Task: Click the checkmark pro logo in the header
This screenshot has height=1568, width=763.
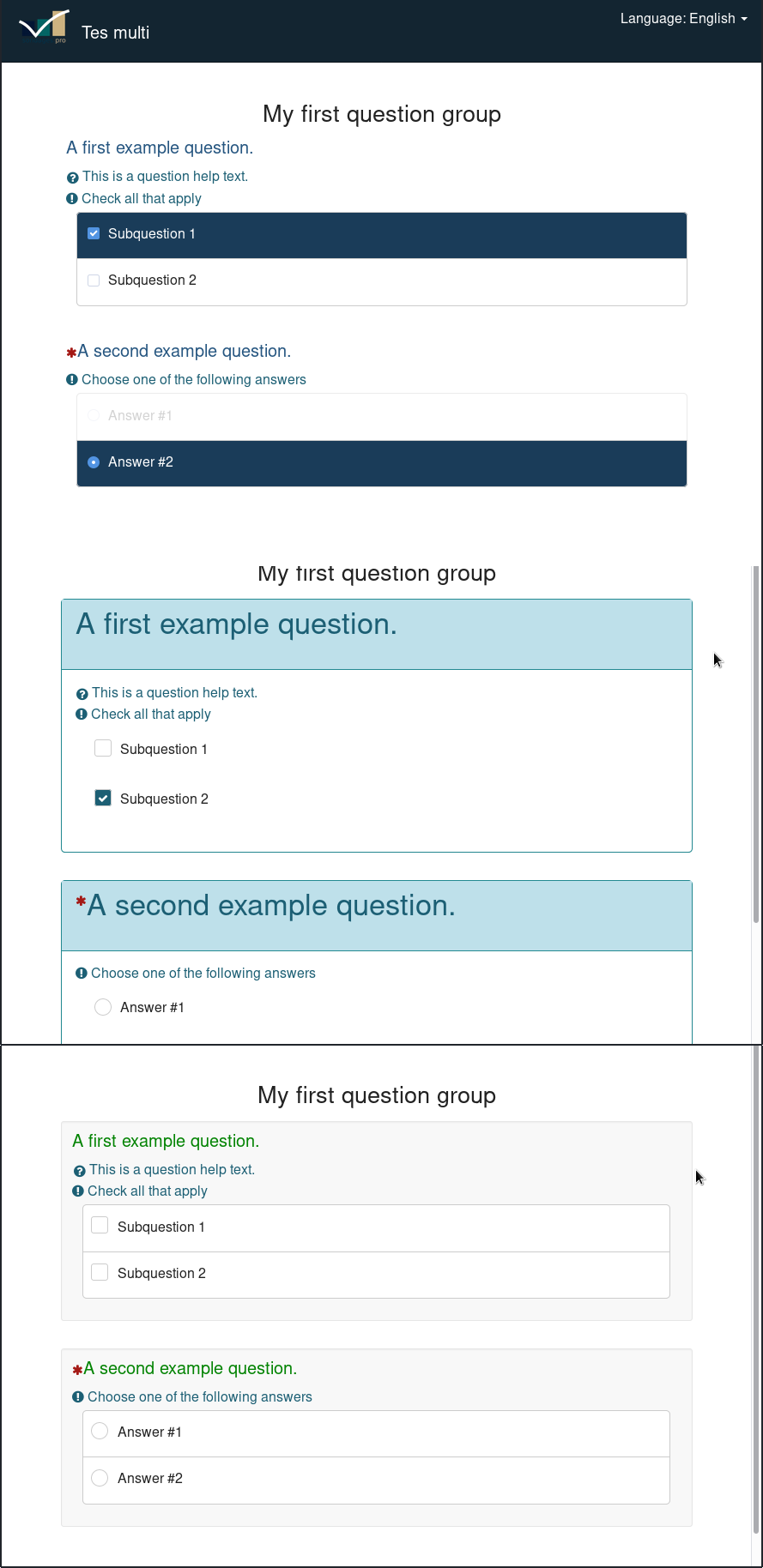Action: [x=44, y=27]
